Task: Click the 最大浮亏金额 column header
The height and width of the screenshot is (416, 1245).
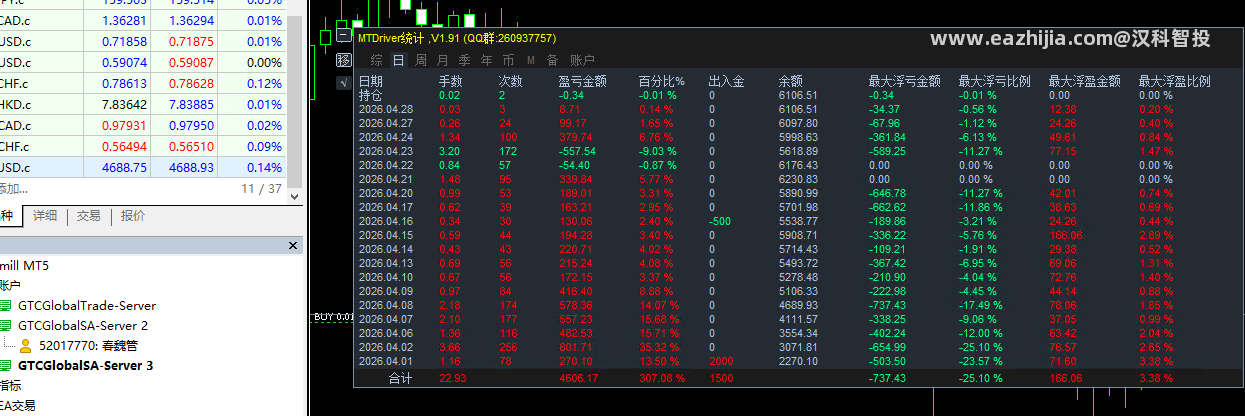Action: click(x=904, y=81)
